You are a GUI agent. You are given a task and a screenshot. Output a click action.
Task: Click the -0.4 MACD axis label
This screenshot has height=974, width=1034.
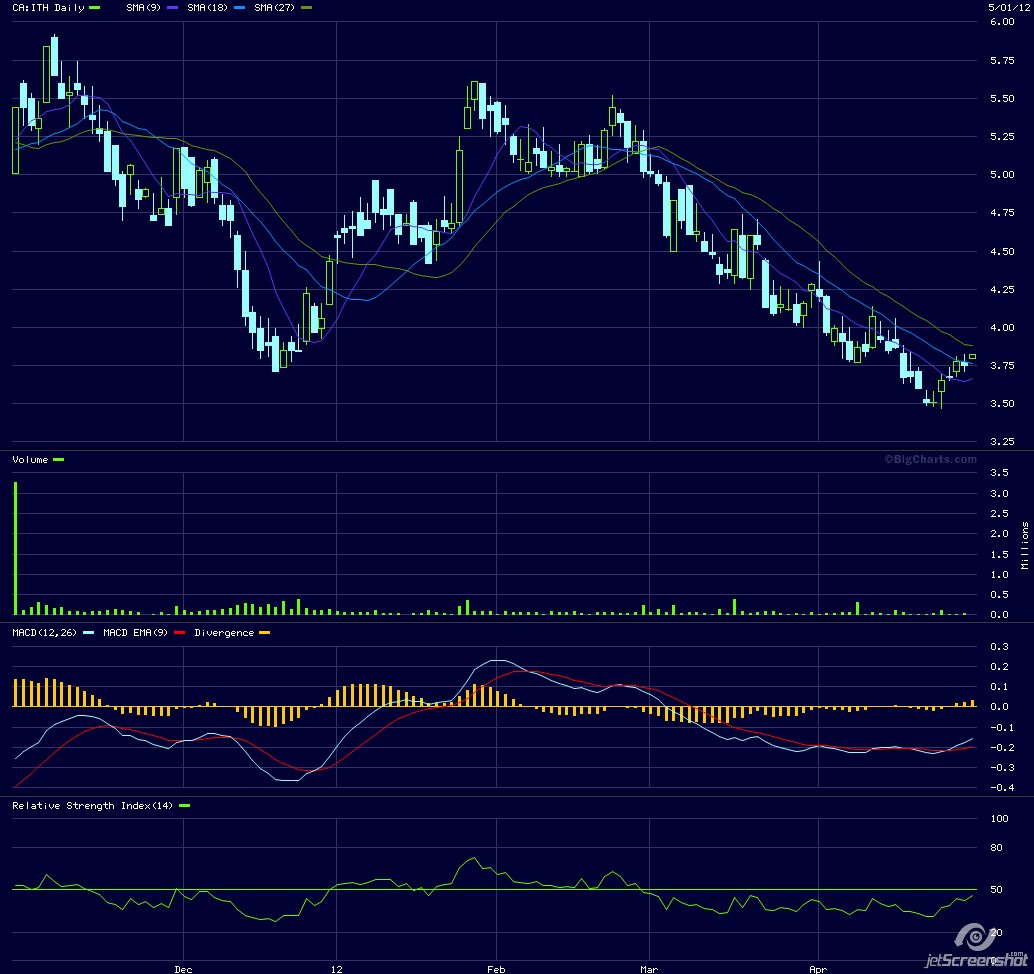[1000, 788]
